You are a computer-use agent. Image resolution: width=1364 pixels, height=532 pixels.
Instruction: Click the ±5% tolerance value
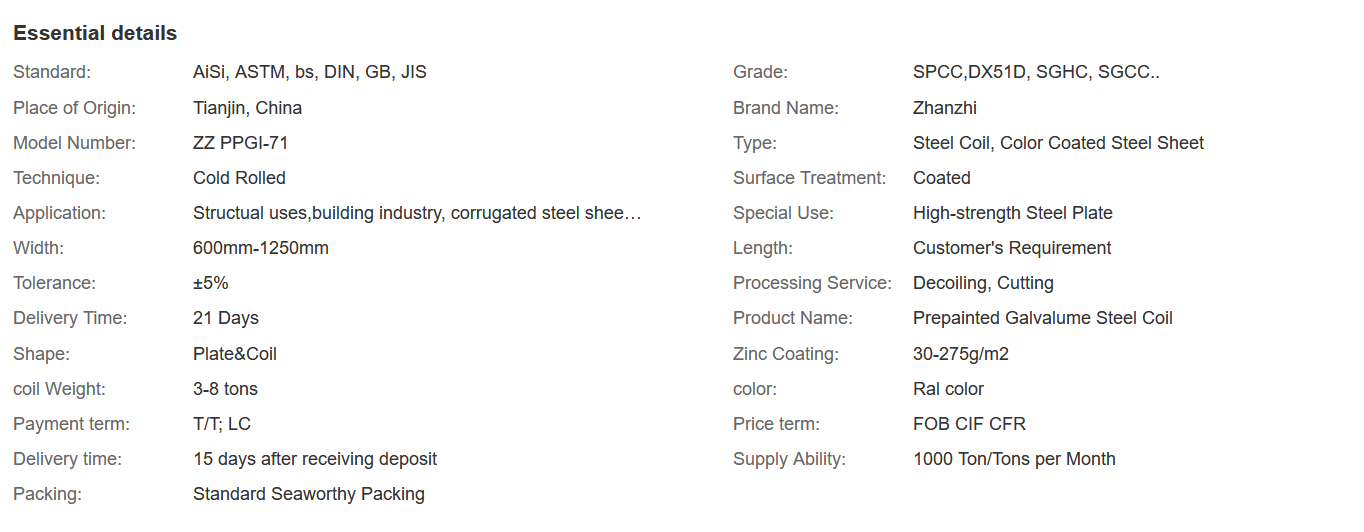(210, 283)
